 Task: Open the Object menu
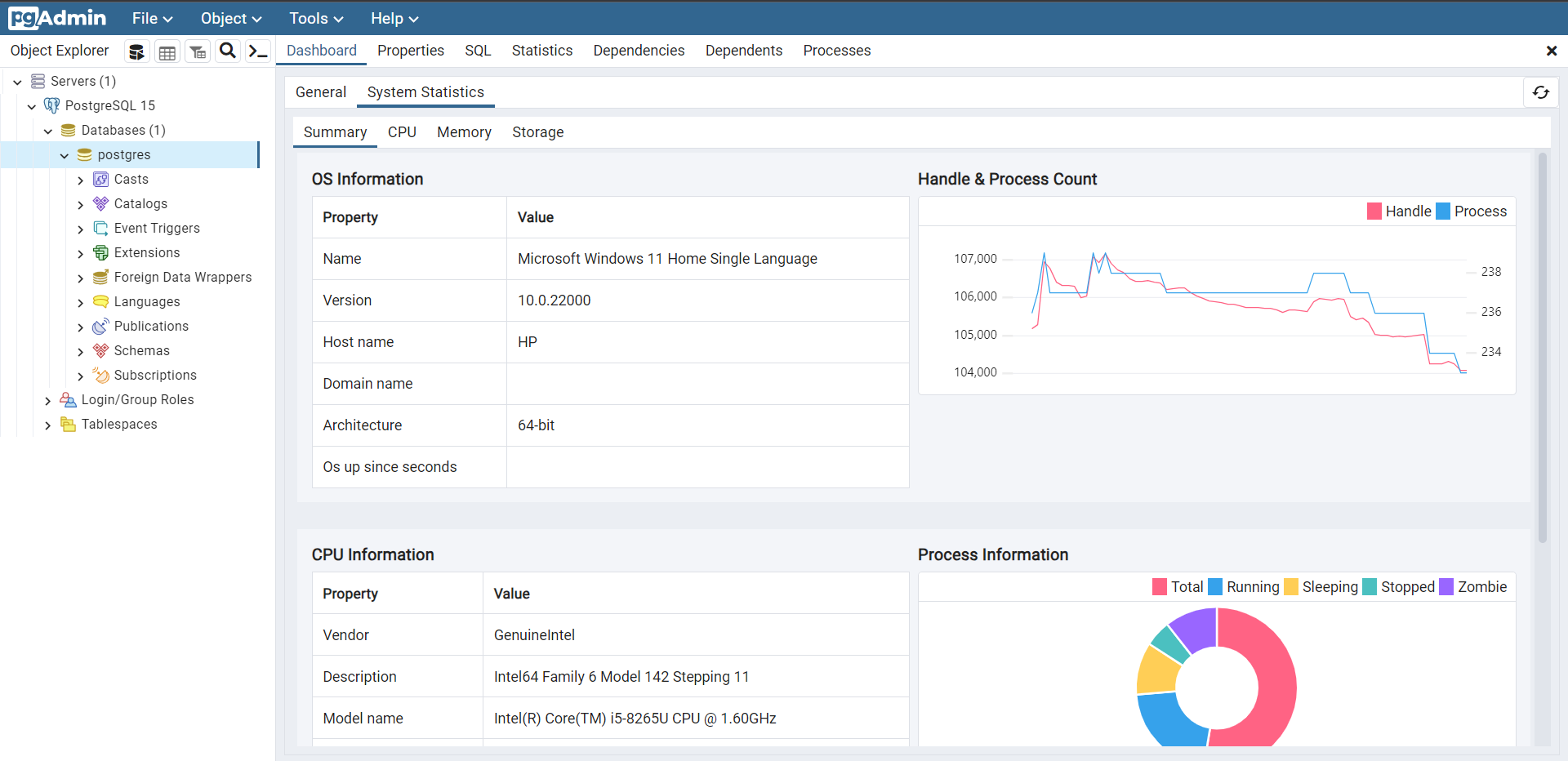(231, 18)
